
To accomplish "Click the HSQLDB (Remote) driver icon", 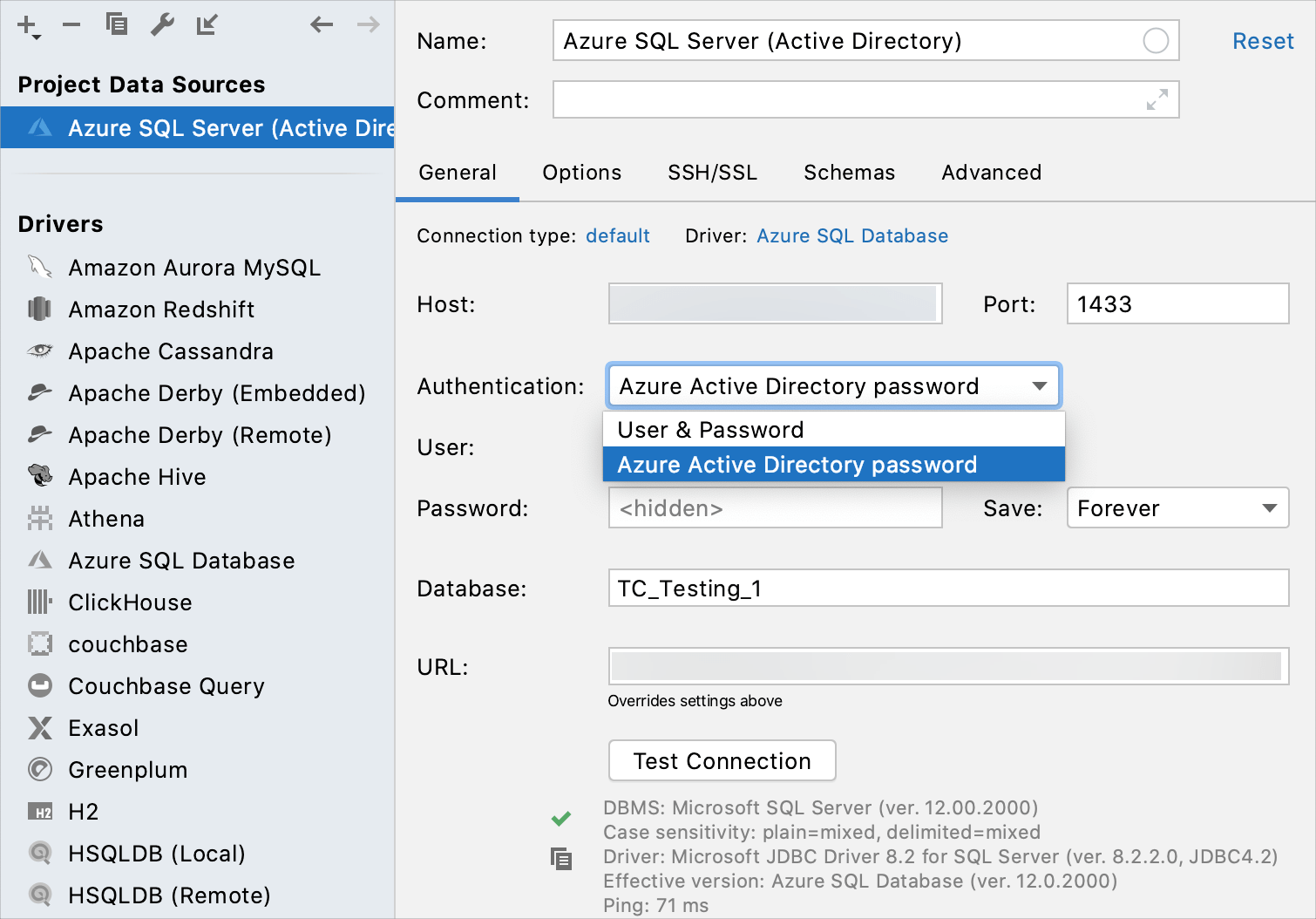I will pyautogui.click(x=40, y=895).
